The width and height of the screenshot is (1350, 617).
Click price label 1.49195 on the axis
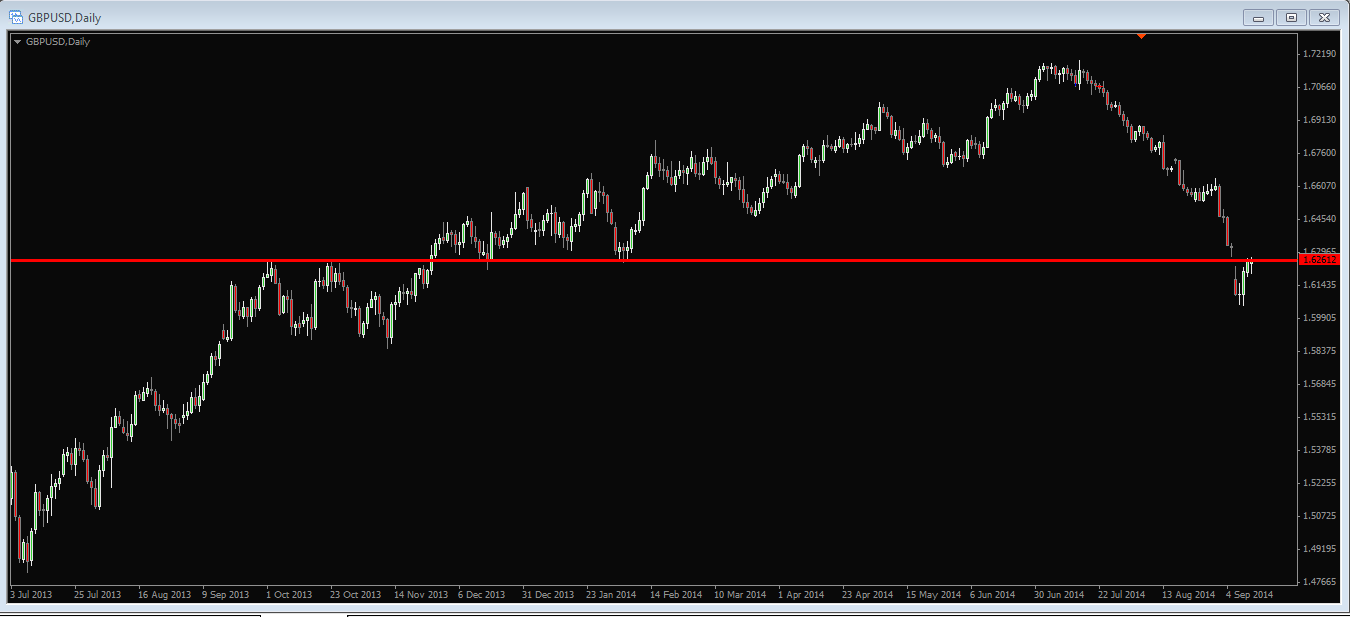pyautogui.click(x=1320, y=549)
